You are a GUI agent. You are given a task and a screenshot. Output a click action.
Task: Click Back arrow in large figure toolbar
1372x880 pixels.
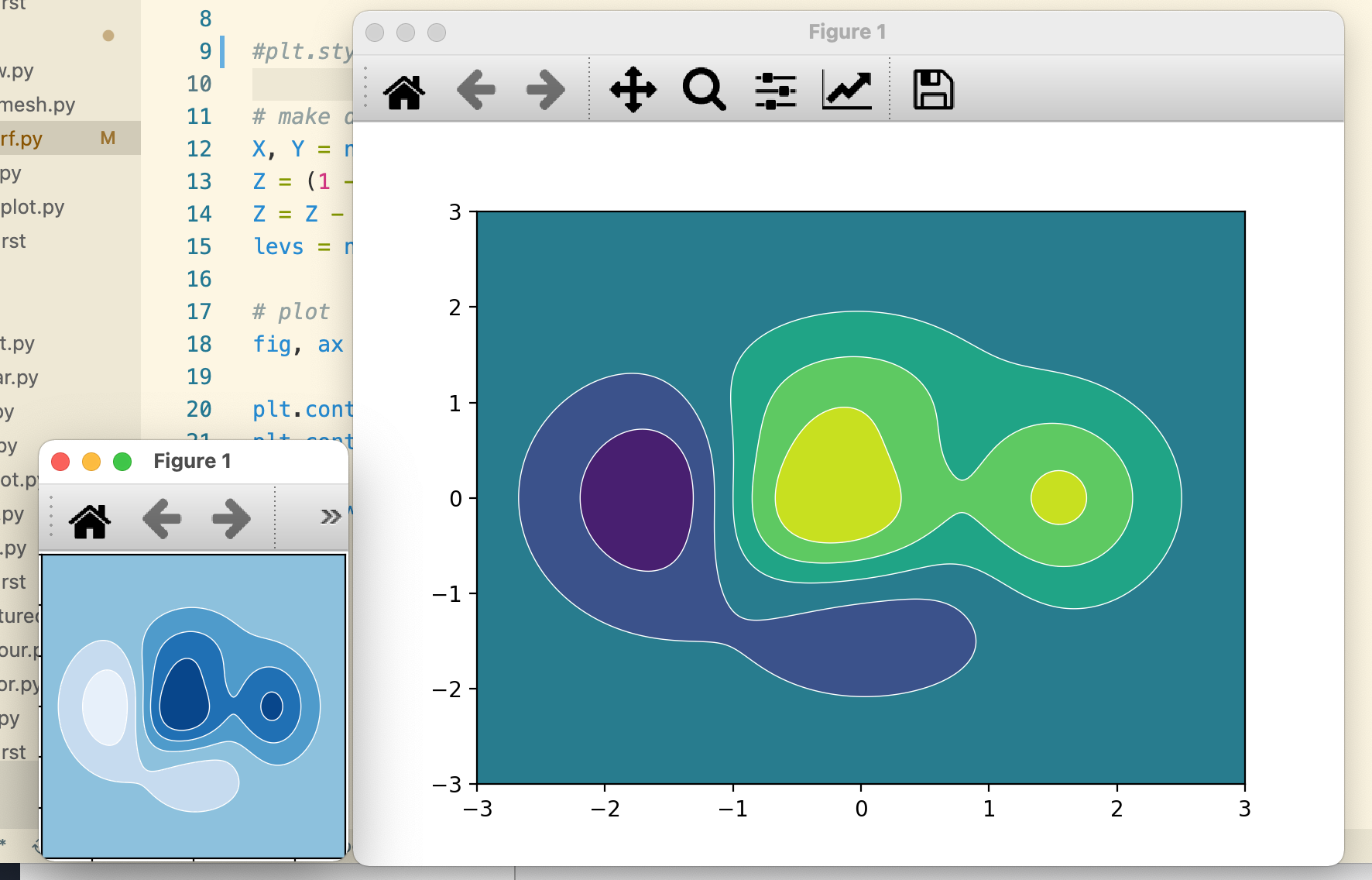tap(475, 91)
